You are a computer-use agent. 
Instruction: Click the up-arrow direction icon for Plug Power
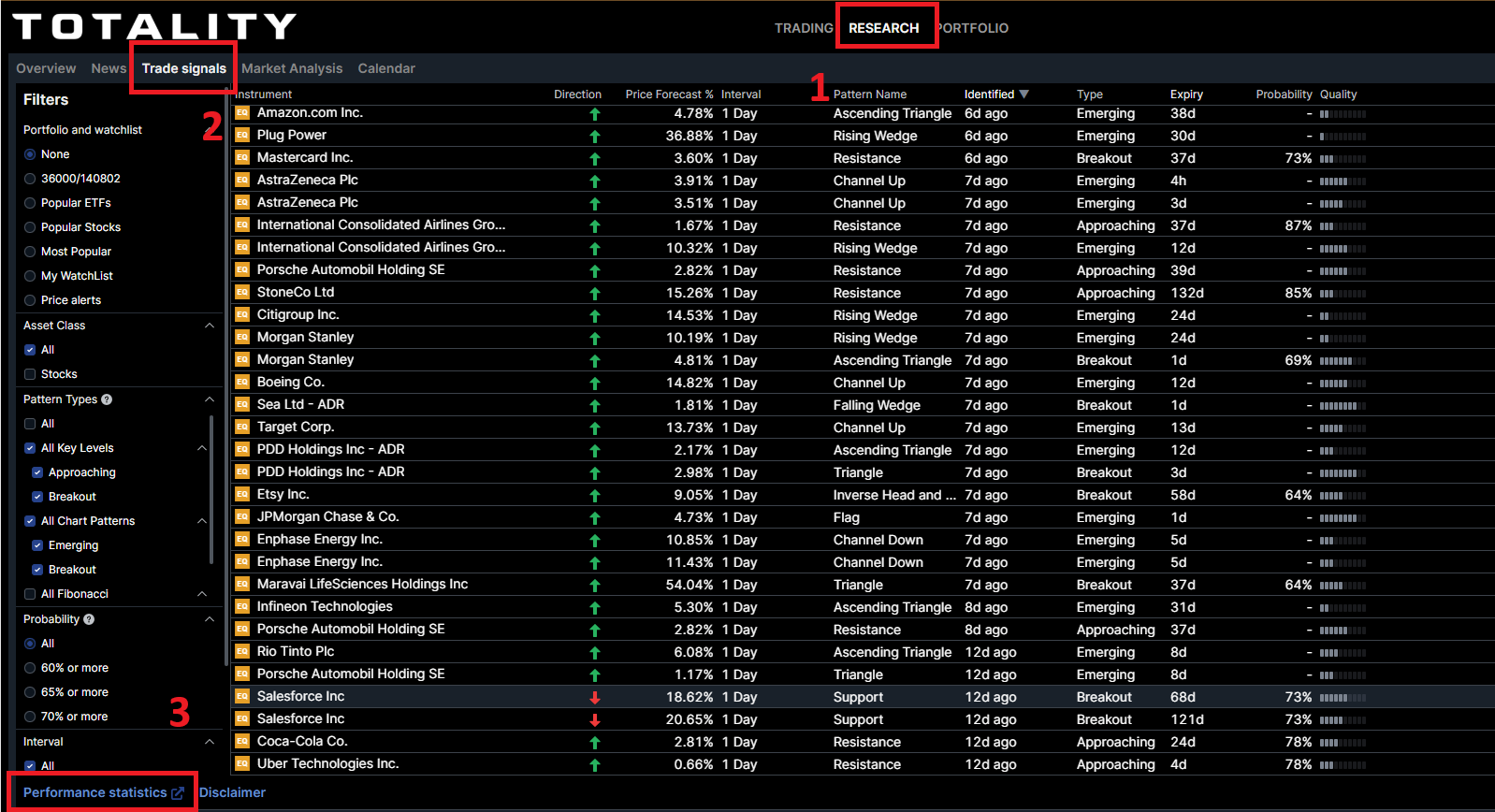(x=595, y=137)
